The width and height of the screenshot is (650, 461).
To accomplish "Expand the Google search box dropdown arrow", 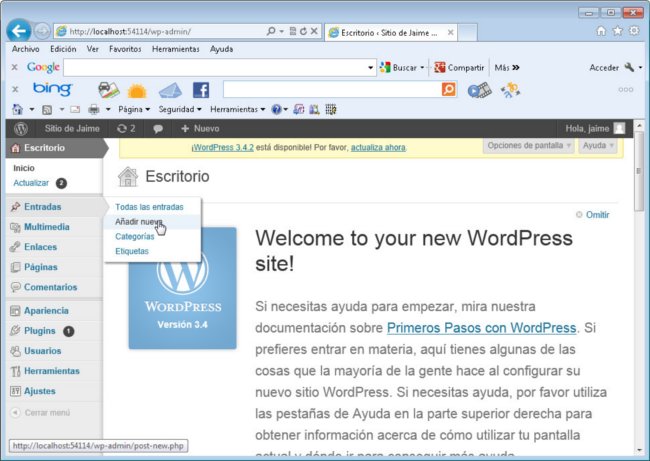I will coord(371,68).
